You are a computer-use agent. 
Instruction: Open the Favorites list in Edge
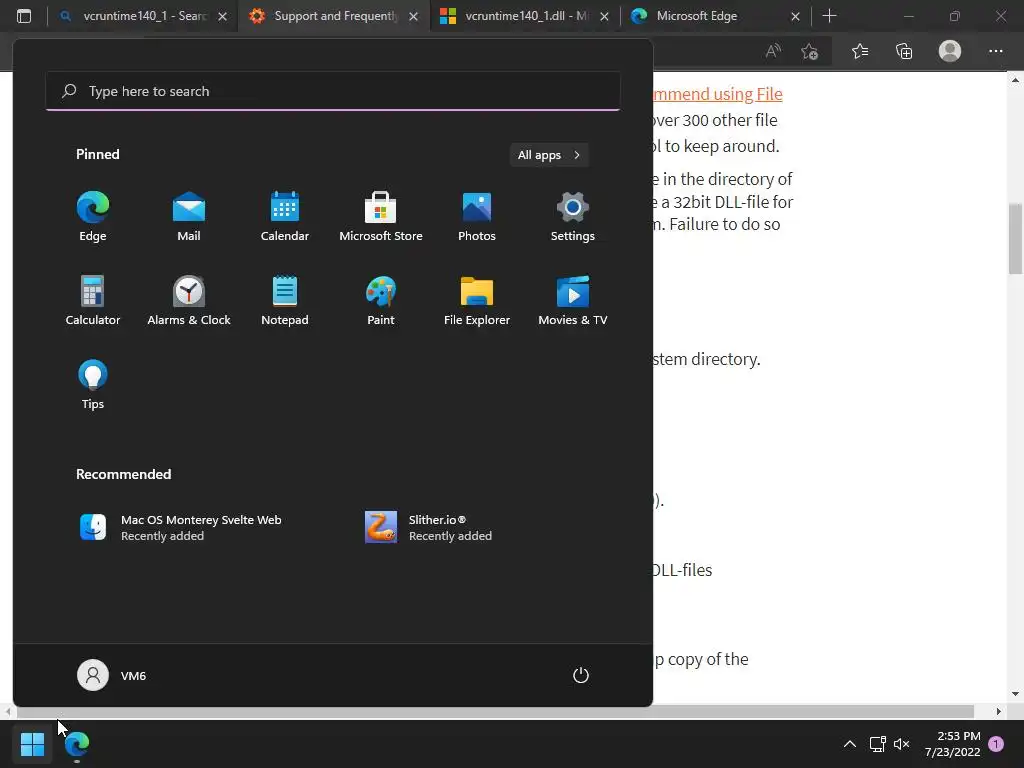[x=860, y=51]
